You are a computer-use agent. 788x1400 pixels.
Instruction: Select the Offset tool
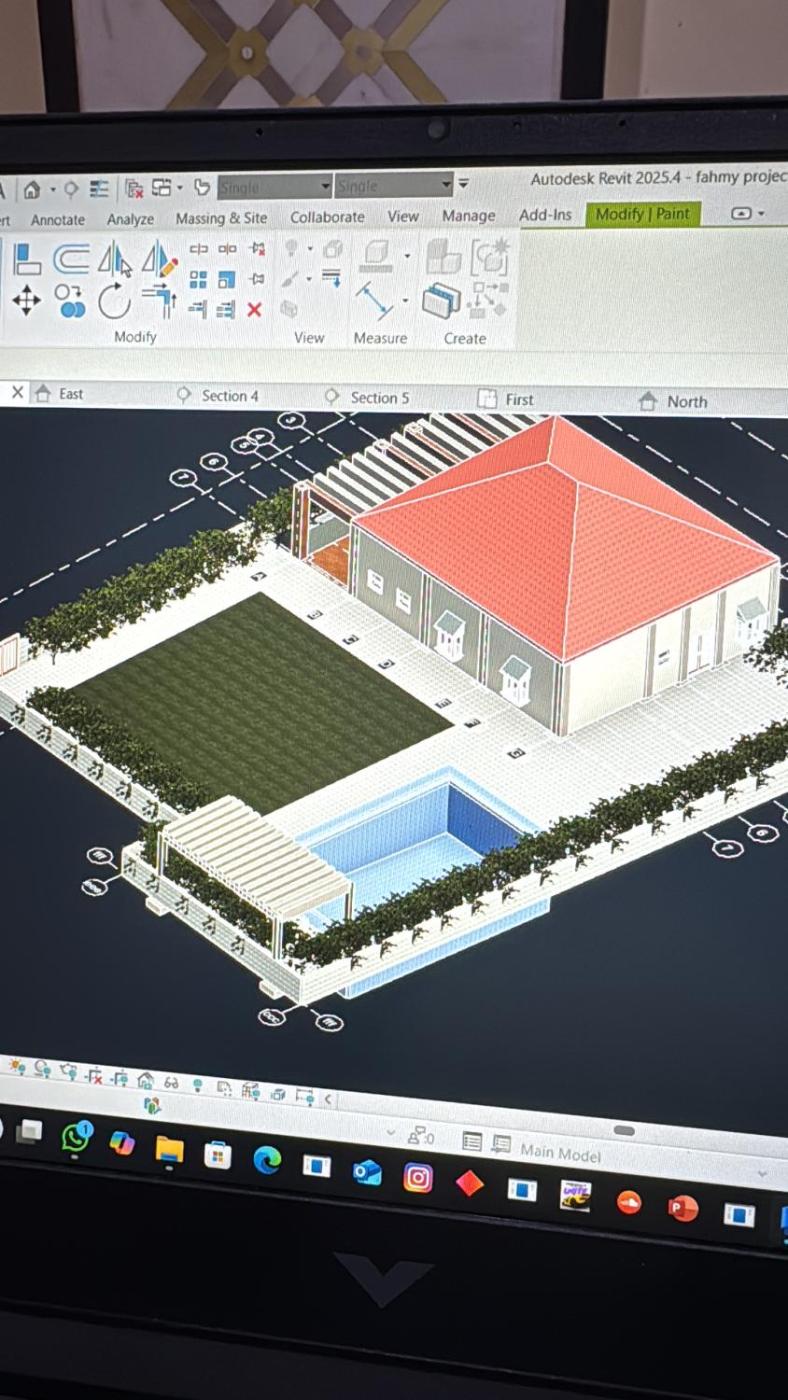70,260
